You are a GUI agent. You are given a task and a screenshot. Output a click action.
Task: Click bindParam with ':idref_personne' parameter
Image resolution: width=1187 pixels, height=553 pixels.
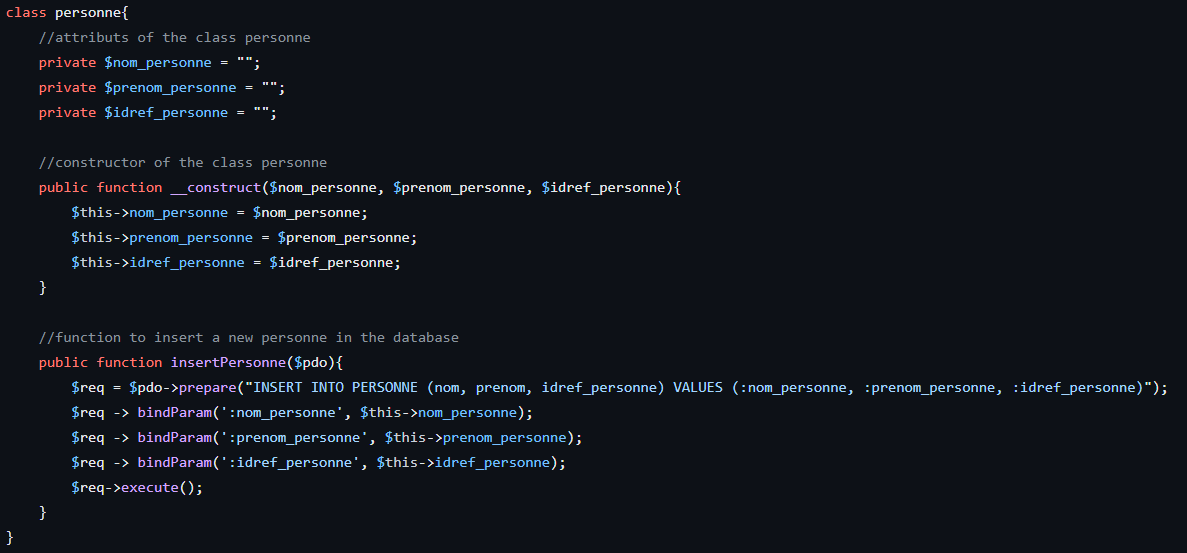pos(319,462)
